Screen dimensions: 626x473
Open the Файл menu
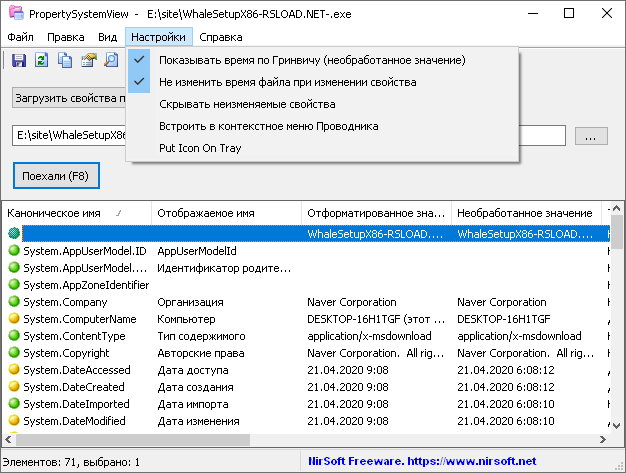click(20, 37)
